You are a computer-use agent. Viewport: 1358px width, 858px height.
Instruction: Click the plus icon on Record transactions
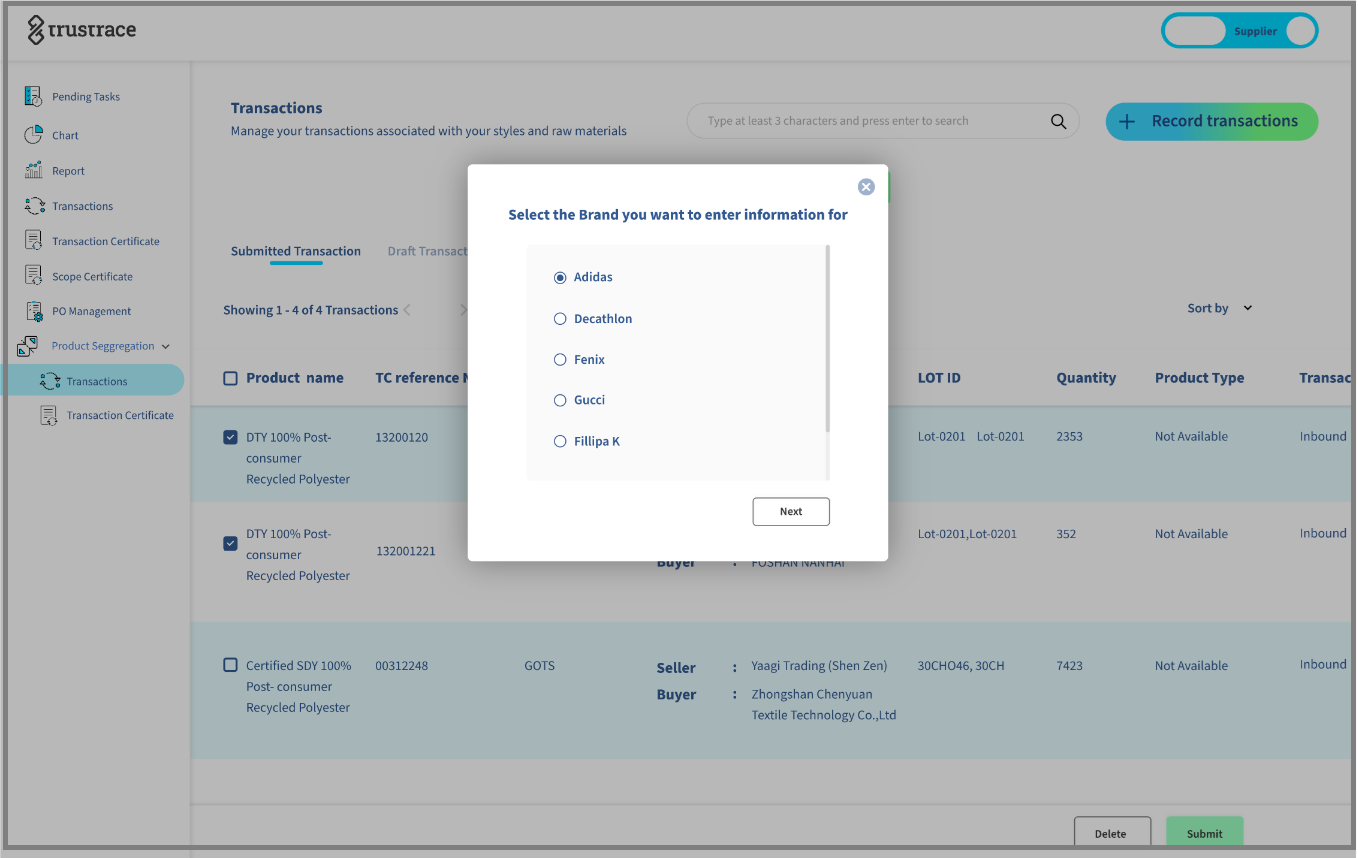coord(1126,121)
